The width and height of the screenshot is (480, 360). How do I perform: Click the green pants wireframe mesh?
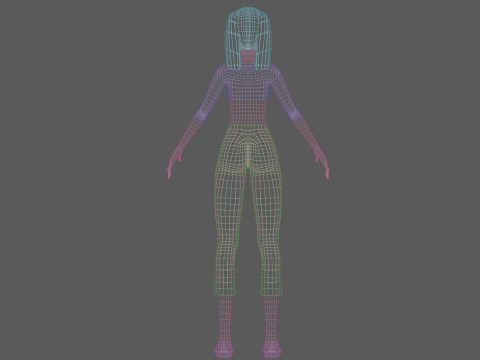(248, 210)
